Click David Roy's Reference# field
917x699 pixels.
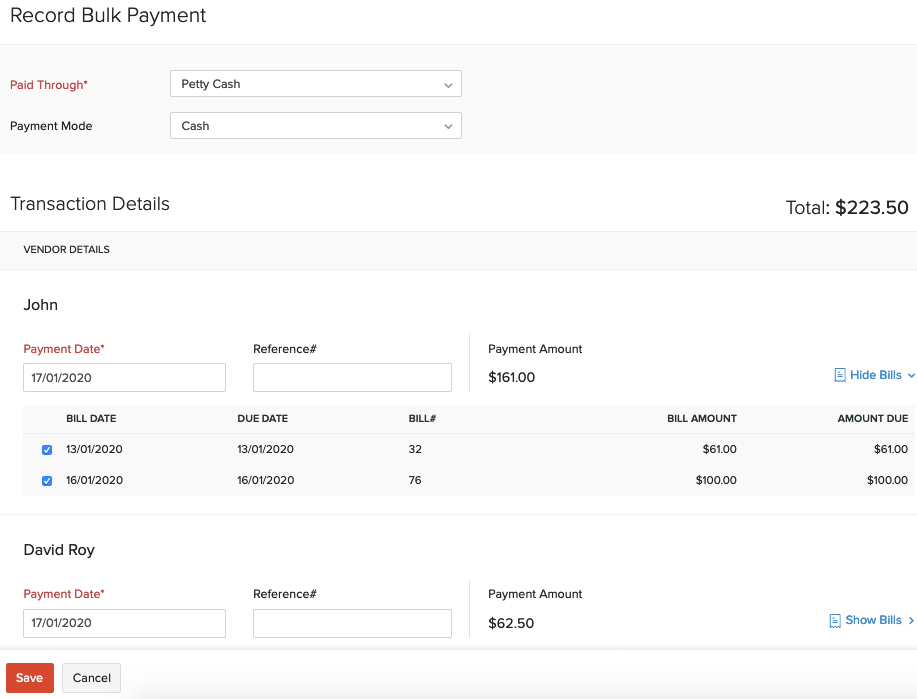point(352,623)
